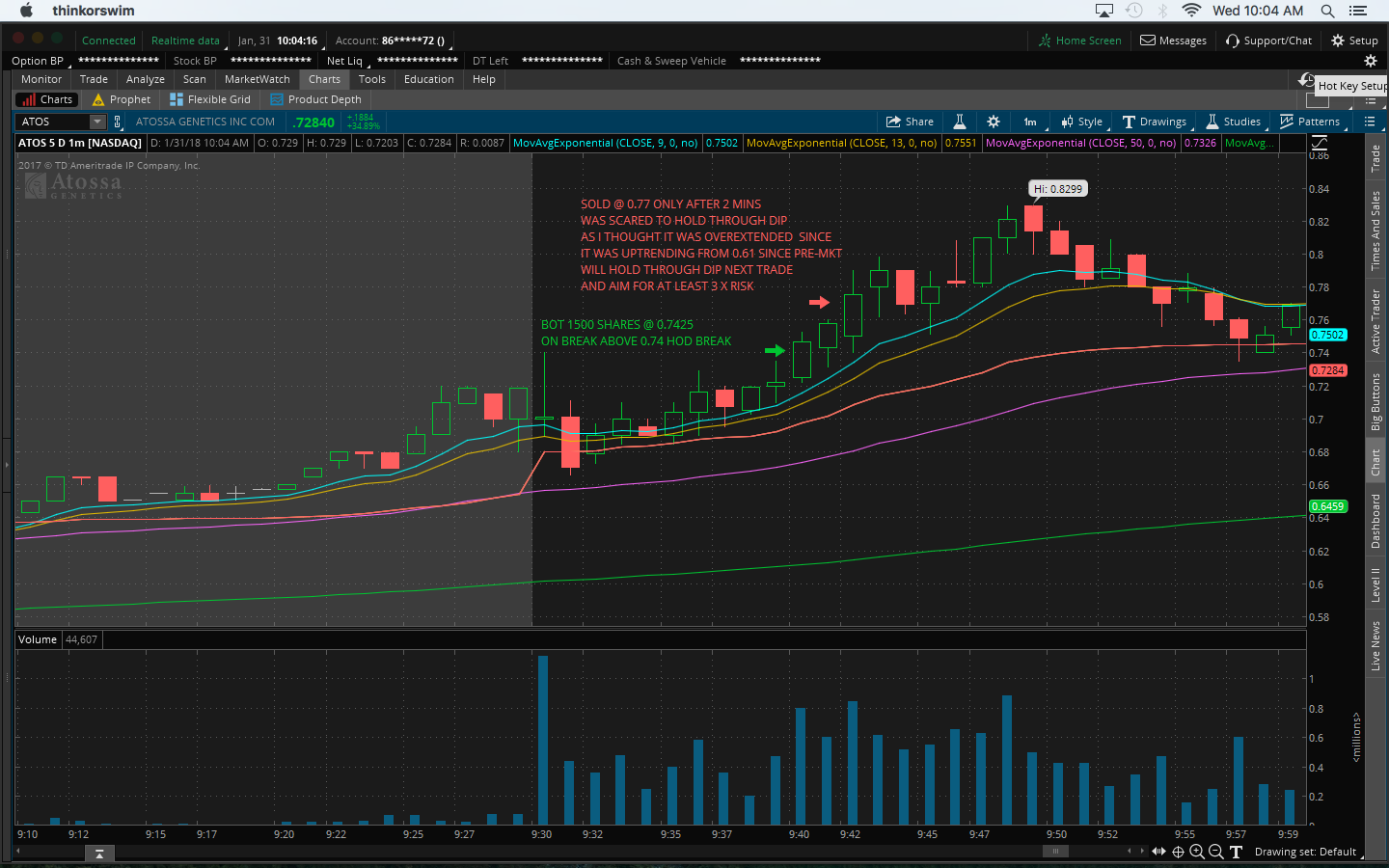
Task: Open the Product Depth sub-tab
Action: 316,99
